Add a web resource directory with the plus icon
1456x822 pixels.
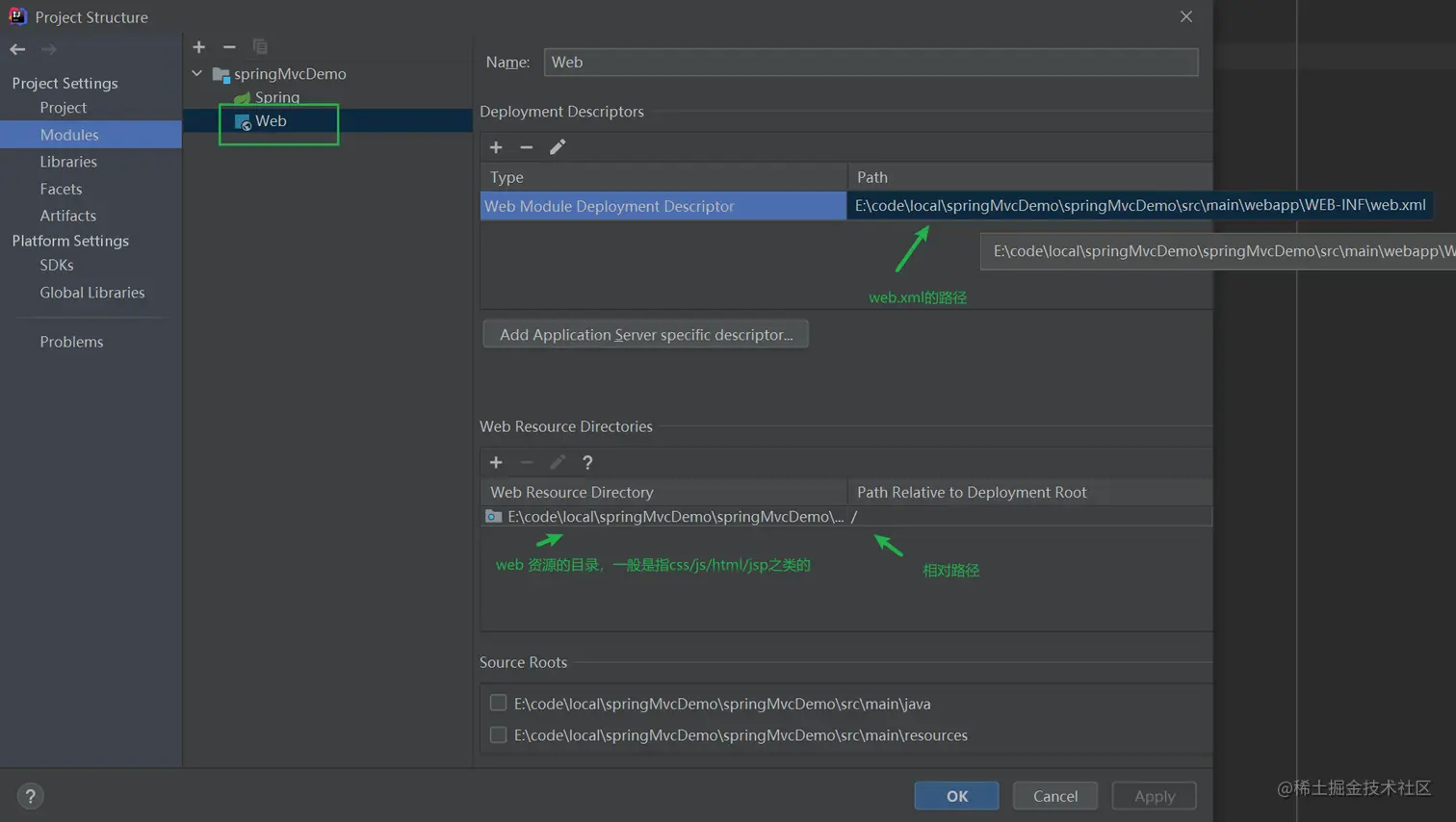coord(496,463)
